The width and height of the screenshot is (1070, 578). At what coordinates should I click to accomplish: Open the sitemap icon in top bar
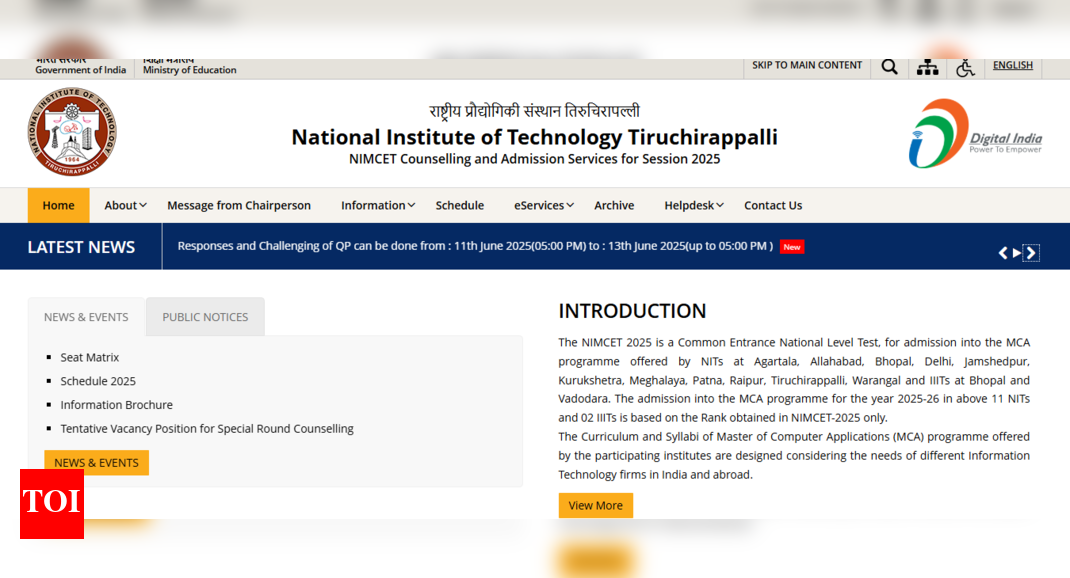928,67
